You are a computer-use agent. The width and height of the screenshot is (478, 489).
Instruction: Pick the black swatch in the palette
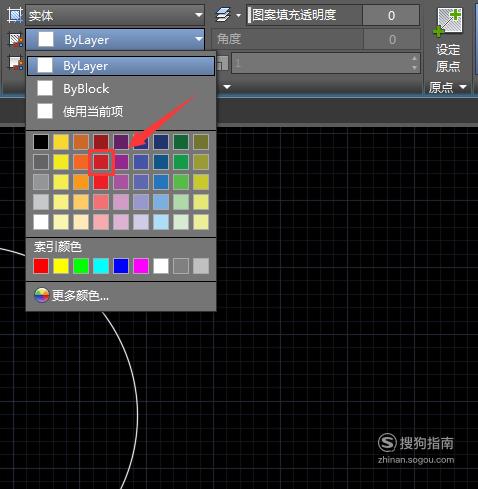point(41,142)
